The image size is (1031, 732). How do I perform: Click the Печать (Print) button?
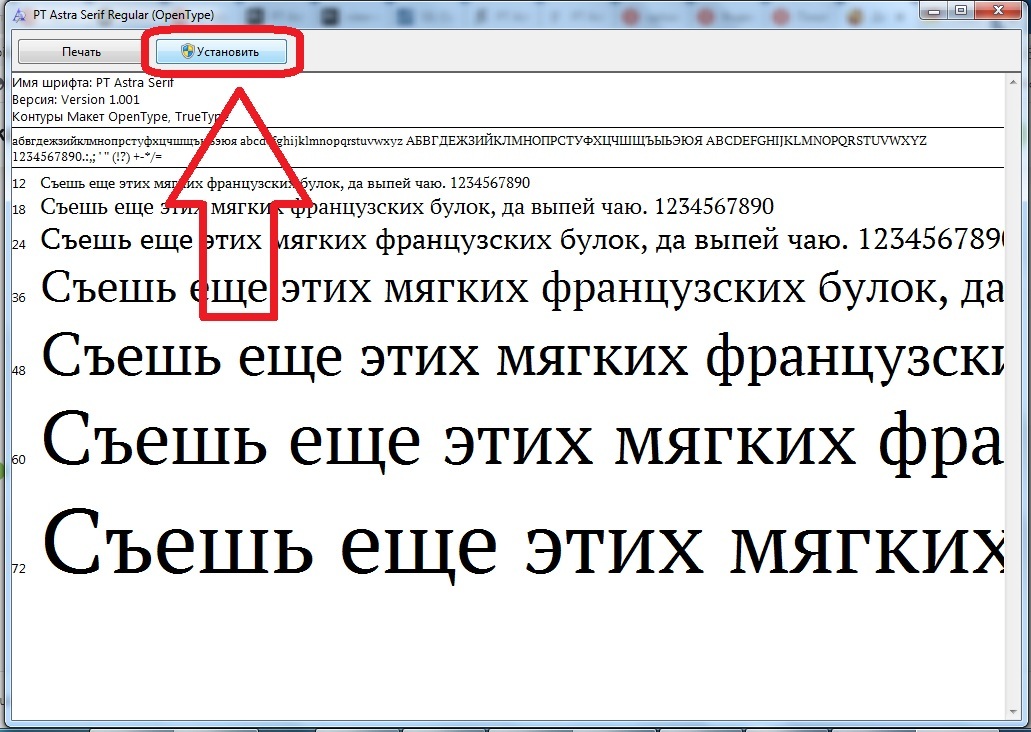pyautogui.click(x=81, y=52)
